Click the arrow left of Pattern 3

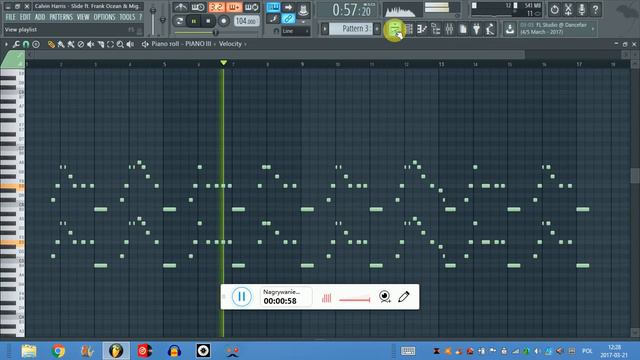coord(324,29)
